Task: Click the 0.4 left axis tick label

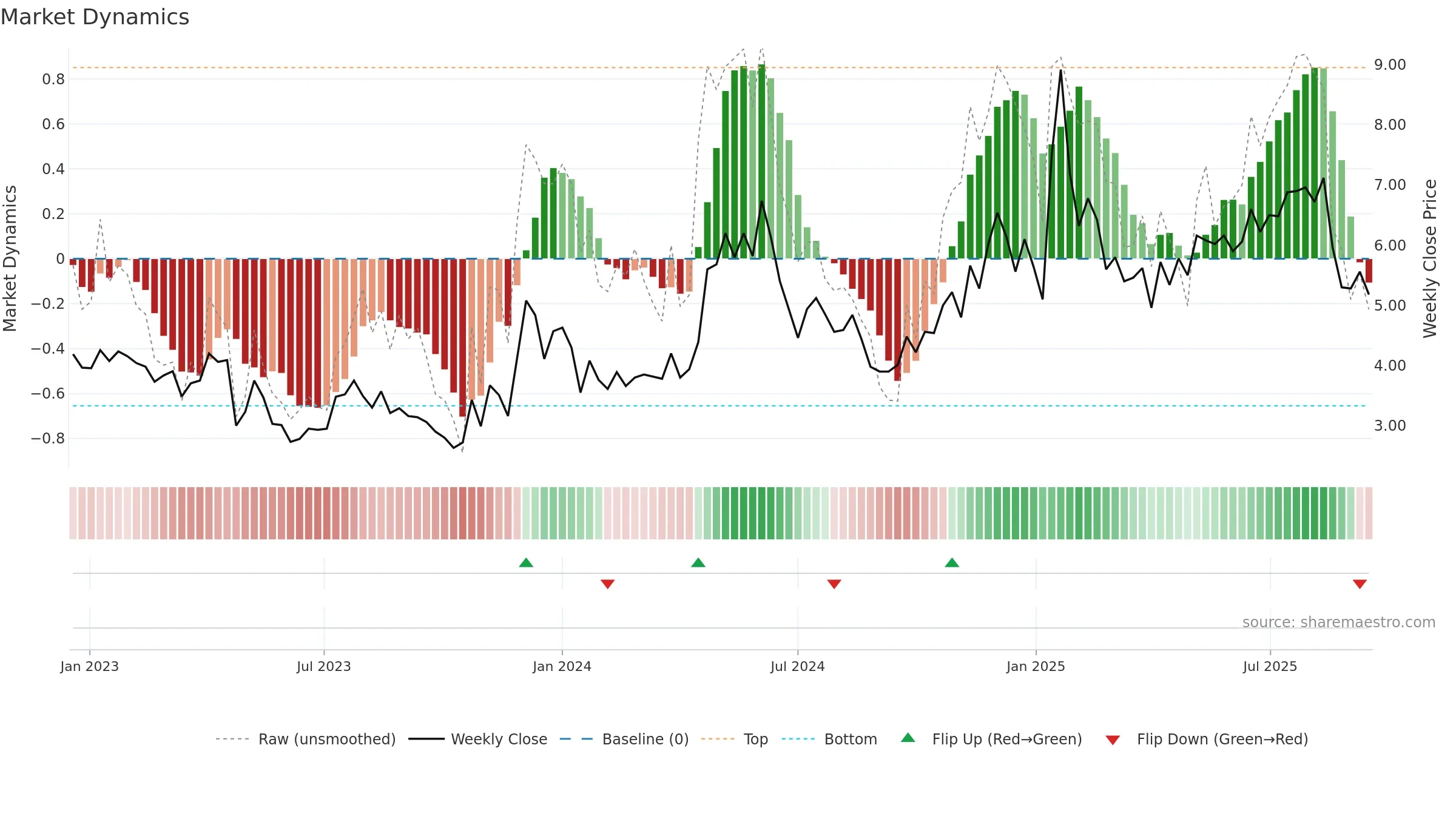Action: click(53, 169)
